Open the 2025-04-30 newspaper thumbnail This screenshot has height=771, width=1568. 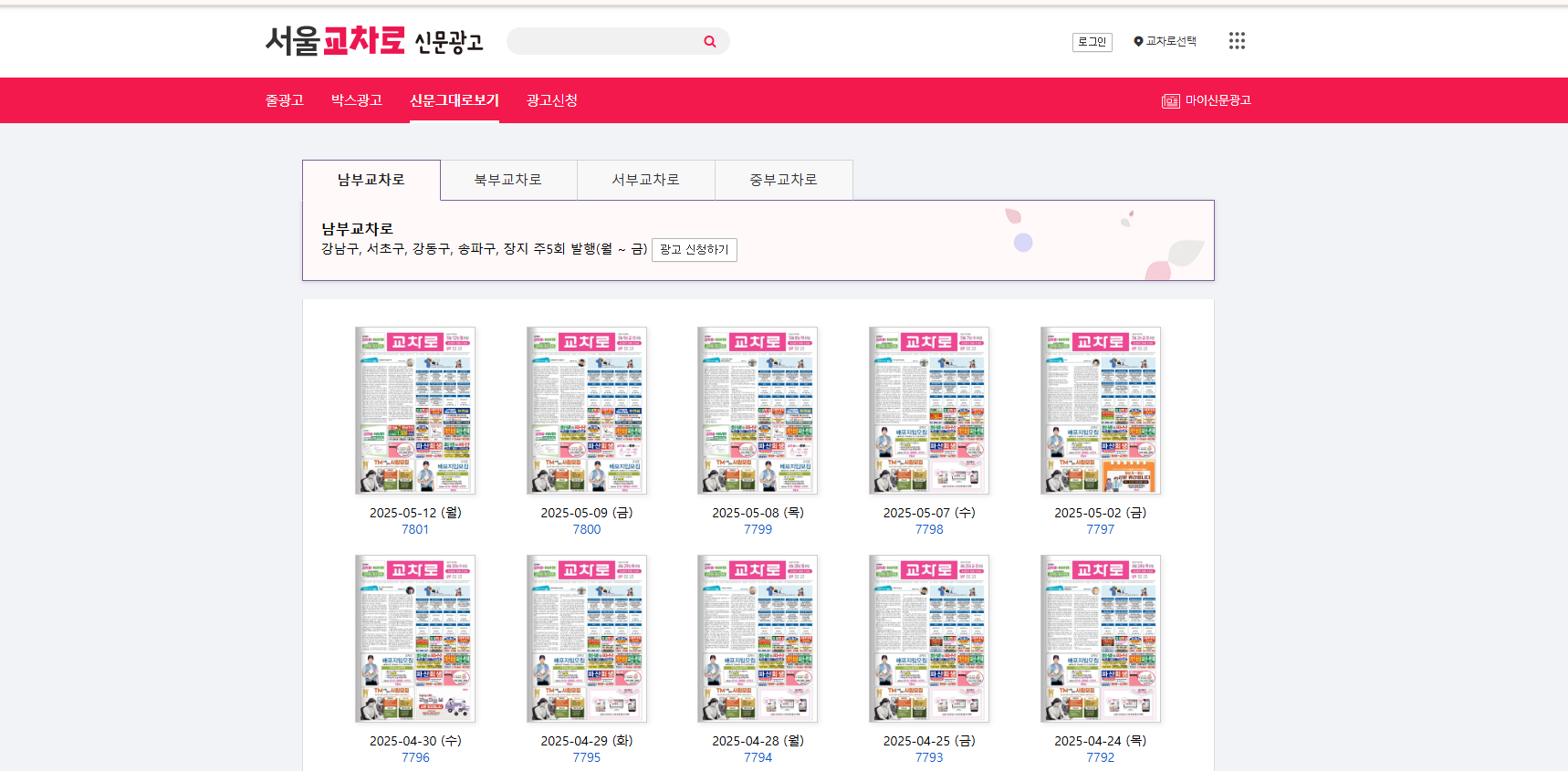415,639
